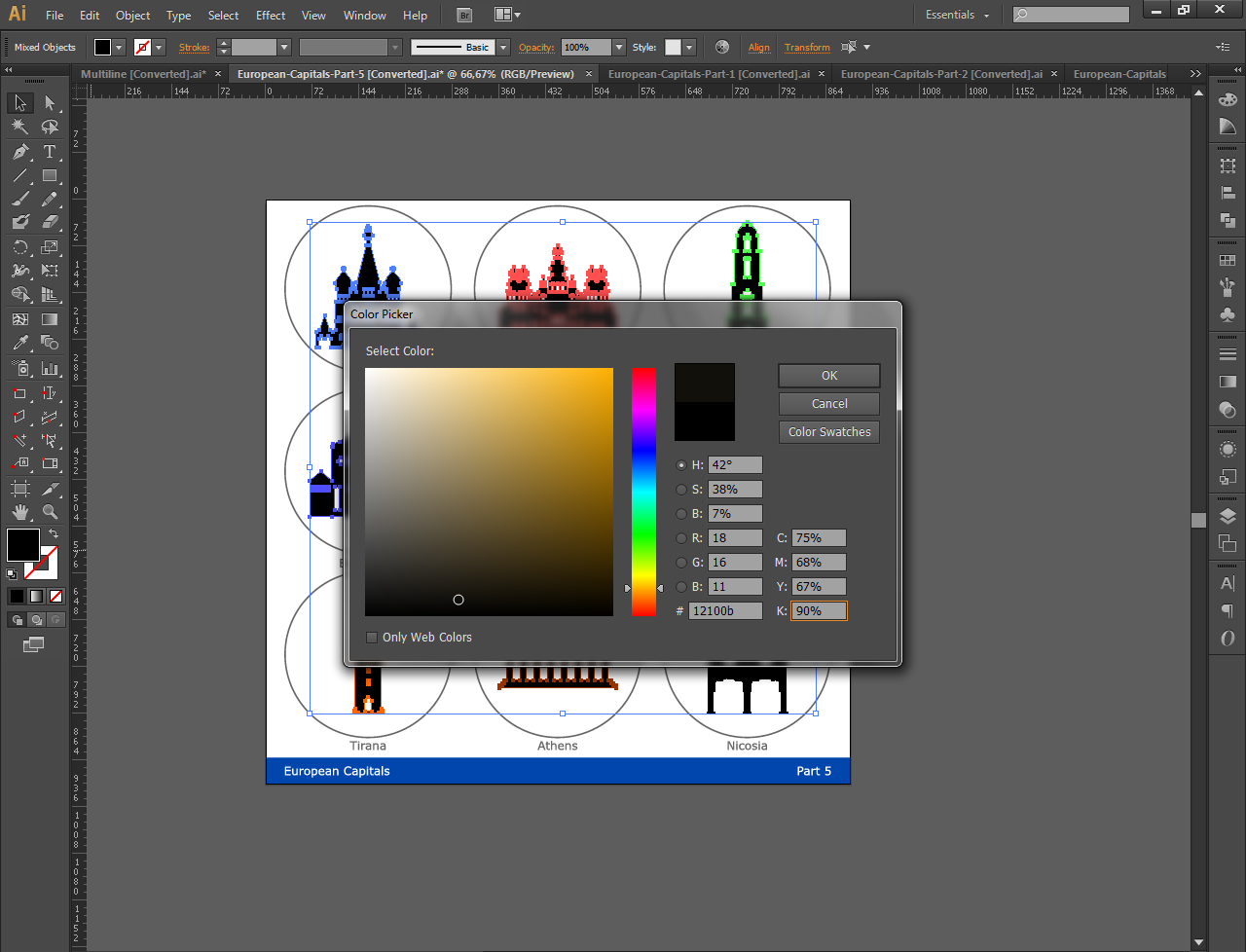1246x952 pixels.
Task: Open the Select menu
Action: click(223, 15)
